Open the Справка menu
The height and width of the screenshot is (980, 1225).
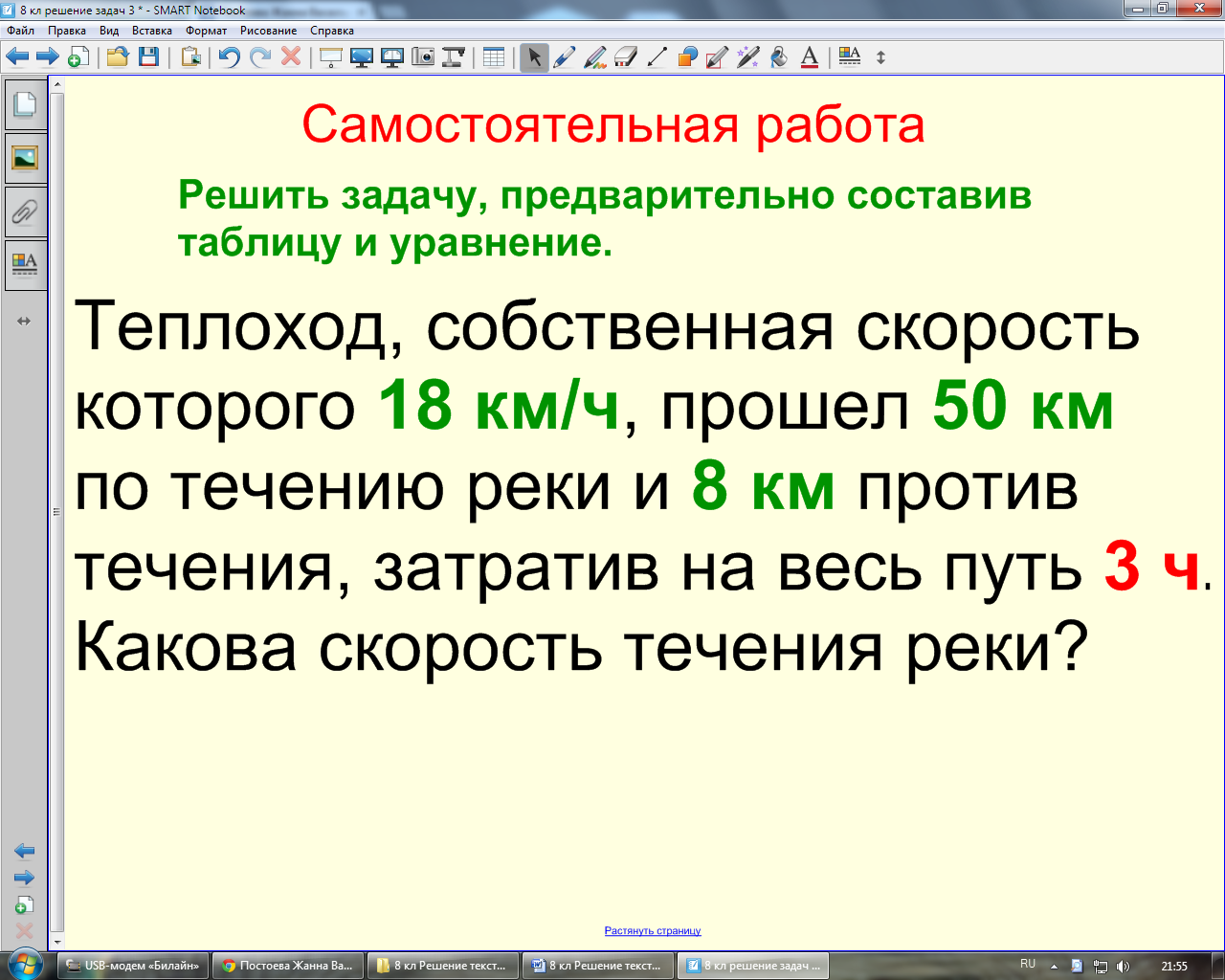click(332, 31)
